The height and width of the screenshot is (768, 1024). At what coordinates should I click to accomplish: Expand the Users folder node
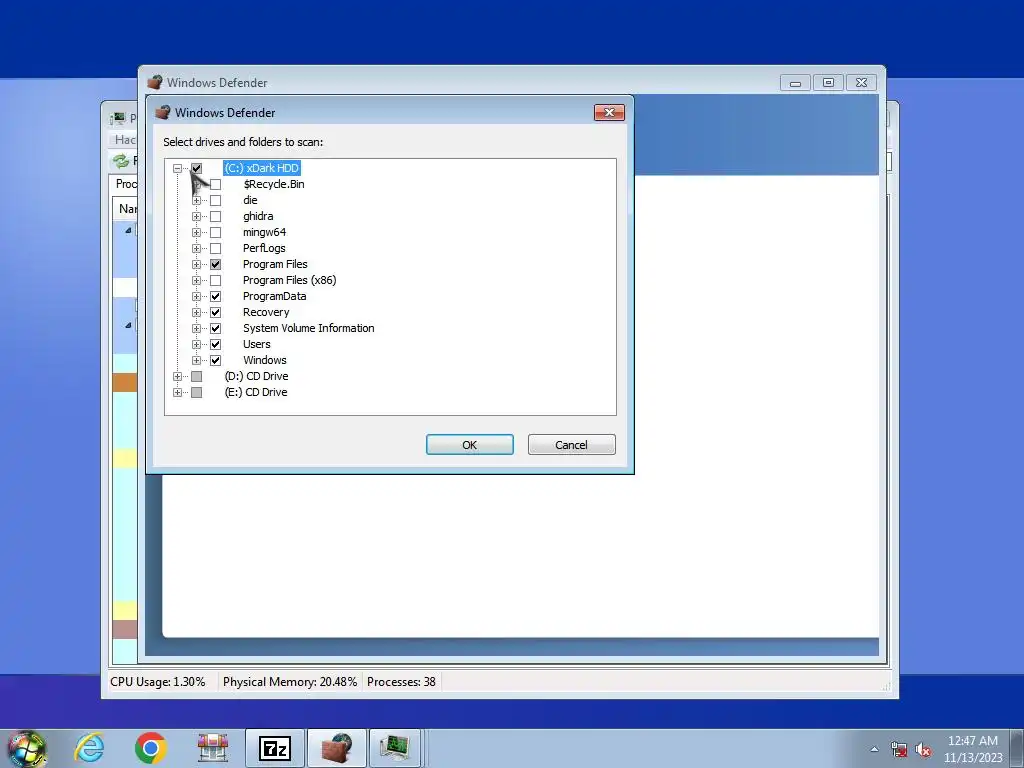click(x=196, y=344)
